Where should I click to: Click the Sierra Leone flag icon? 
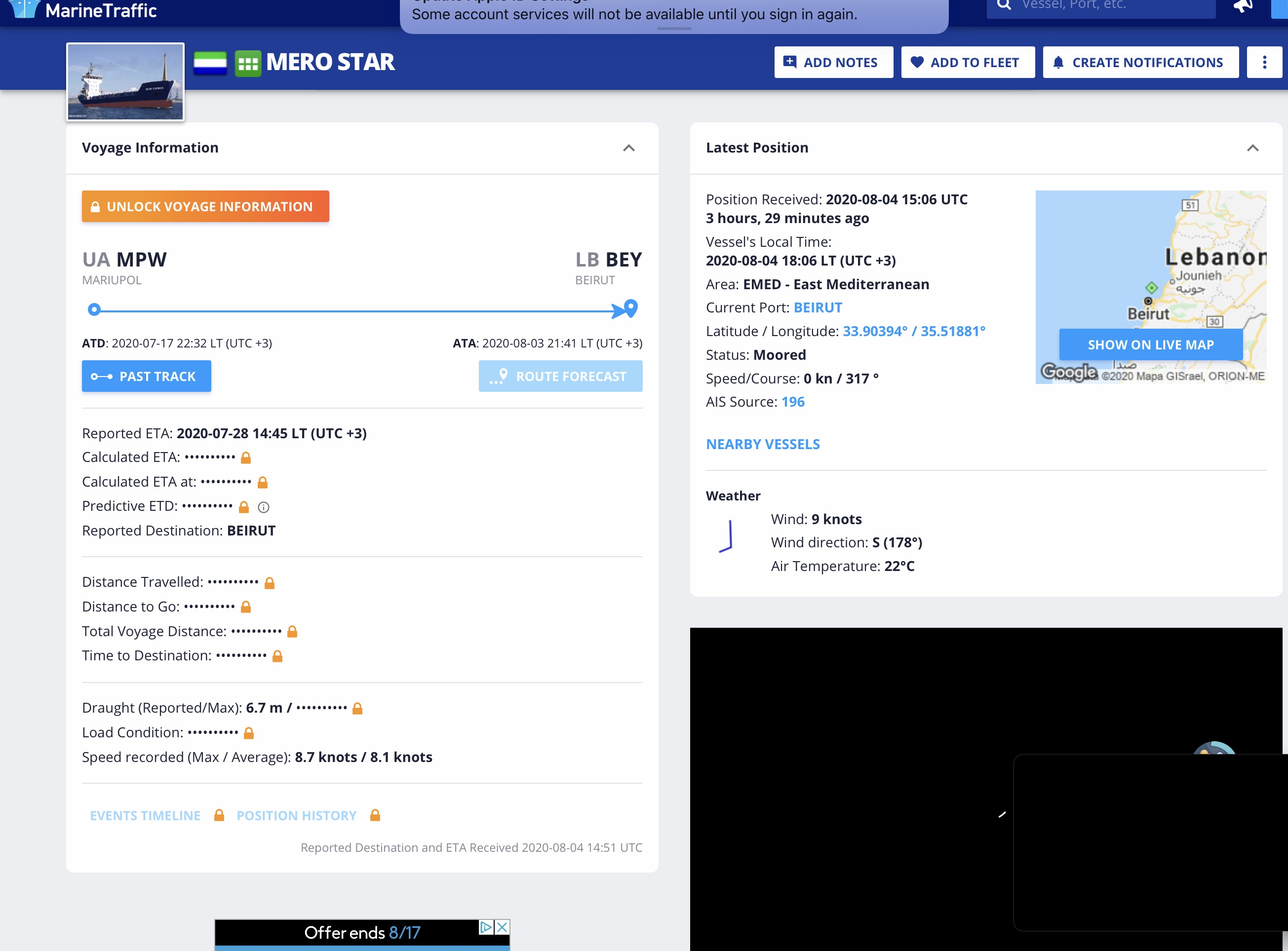[x=210, y=63]
